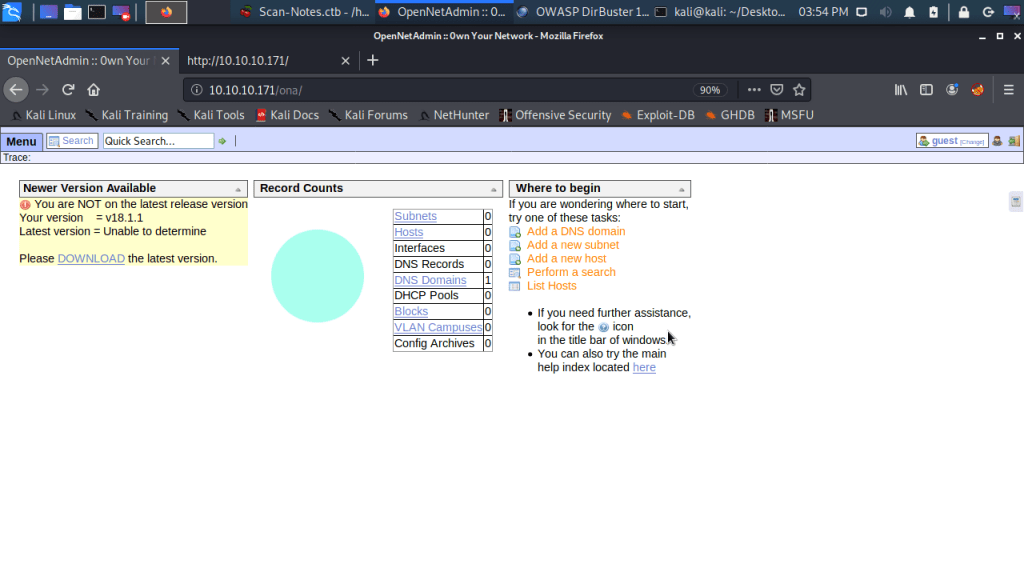
Task: Open the Subnets record link
Action: [x=415, y=216]
